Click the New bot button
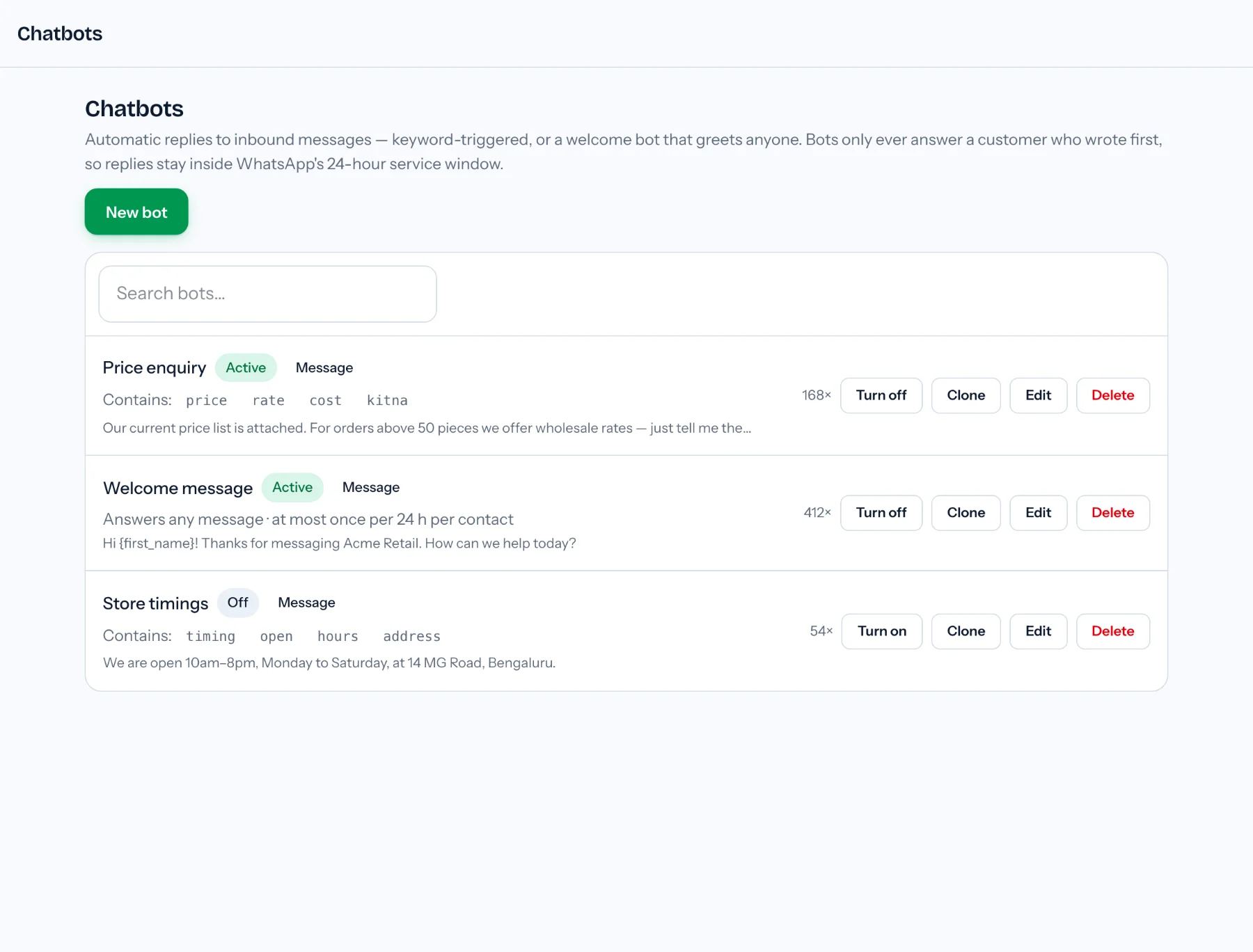Image resolution: width=1253 pixels, height=952 pixels. [x=136, y=212]
